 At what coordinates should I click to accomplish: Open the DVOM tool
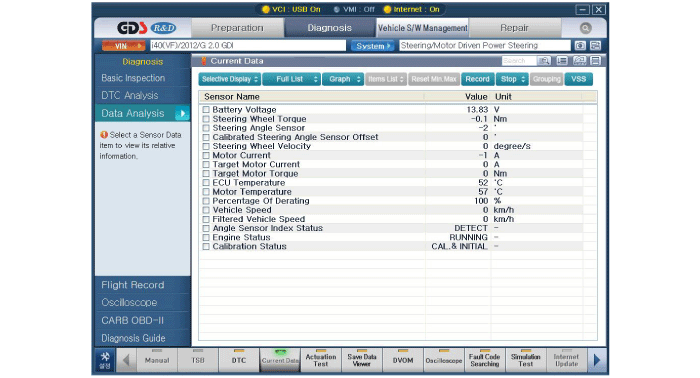[403, 360]
